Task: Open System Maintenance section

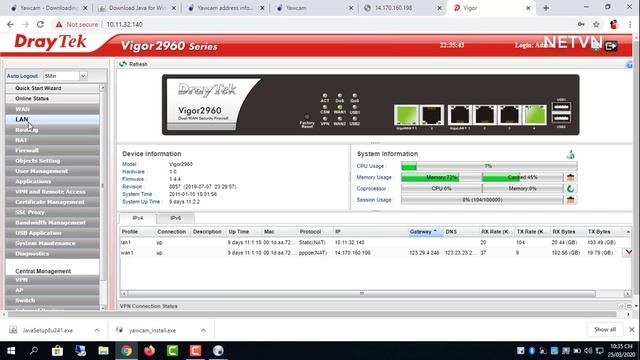Action: (52, 243)
